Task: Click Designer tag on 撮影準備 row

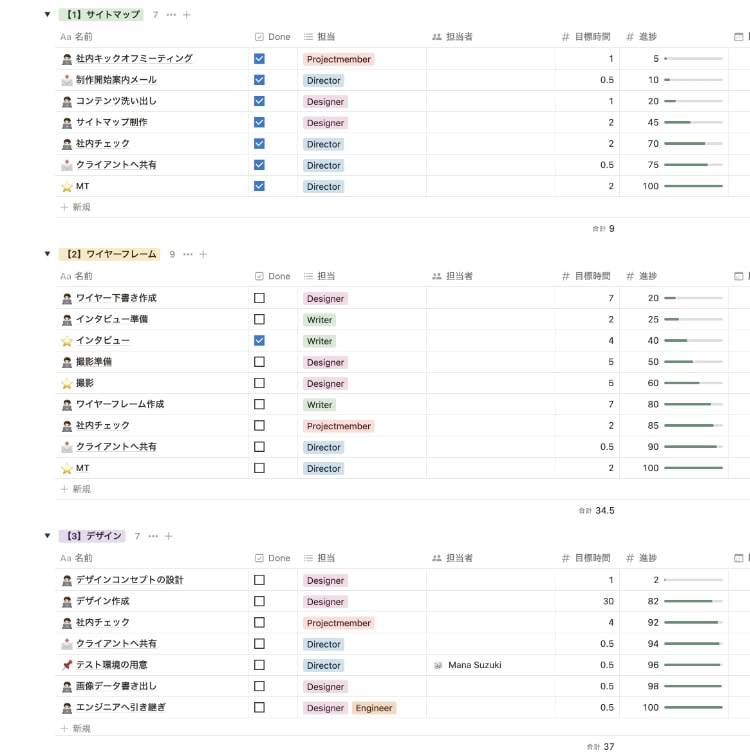Action: 325,362
